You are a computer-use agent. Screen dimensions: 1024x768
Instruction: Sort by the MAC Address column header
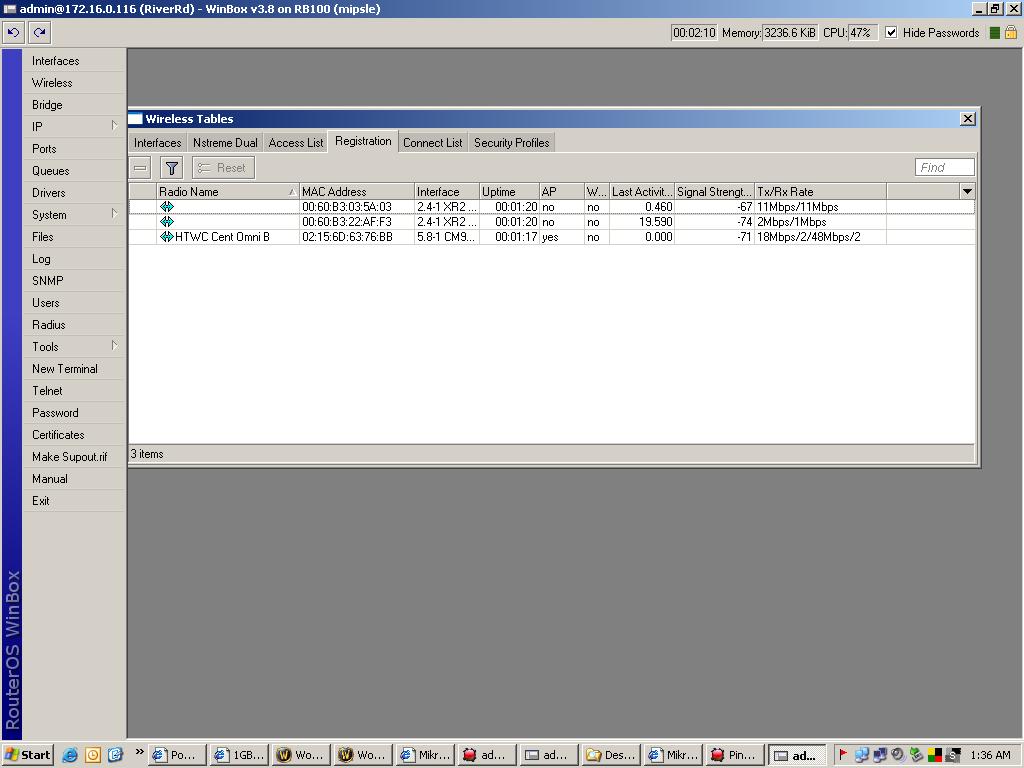(x=357, y=192)
